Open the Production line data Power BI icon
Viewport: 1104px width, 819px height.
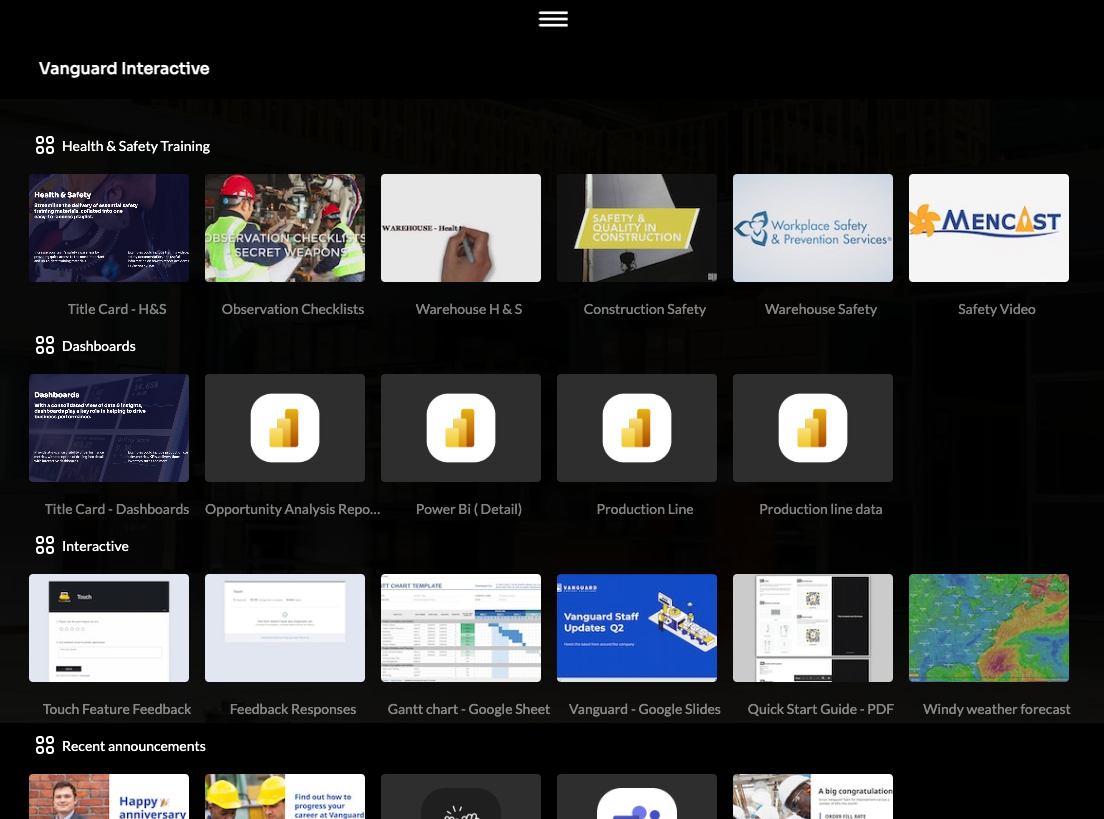[x=813, y=428]
